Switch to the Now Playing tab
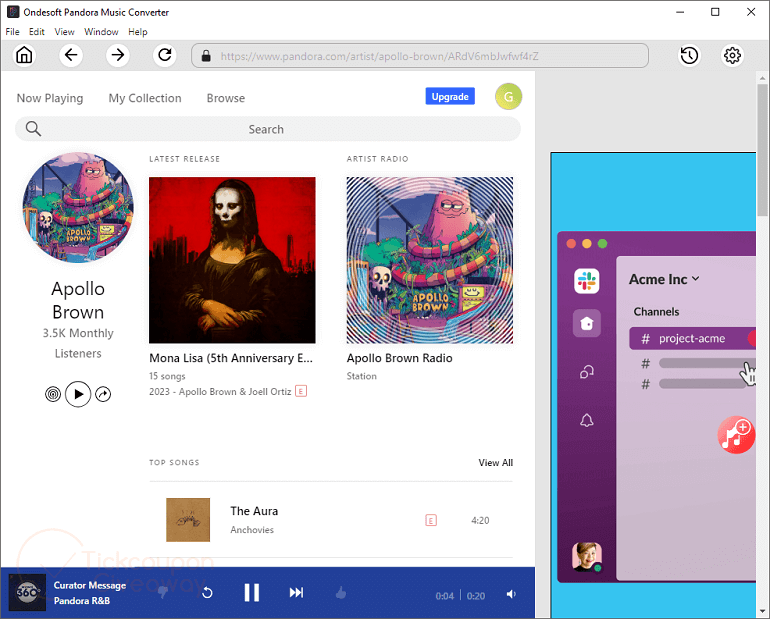 click(50, 98)
